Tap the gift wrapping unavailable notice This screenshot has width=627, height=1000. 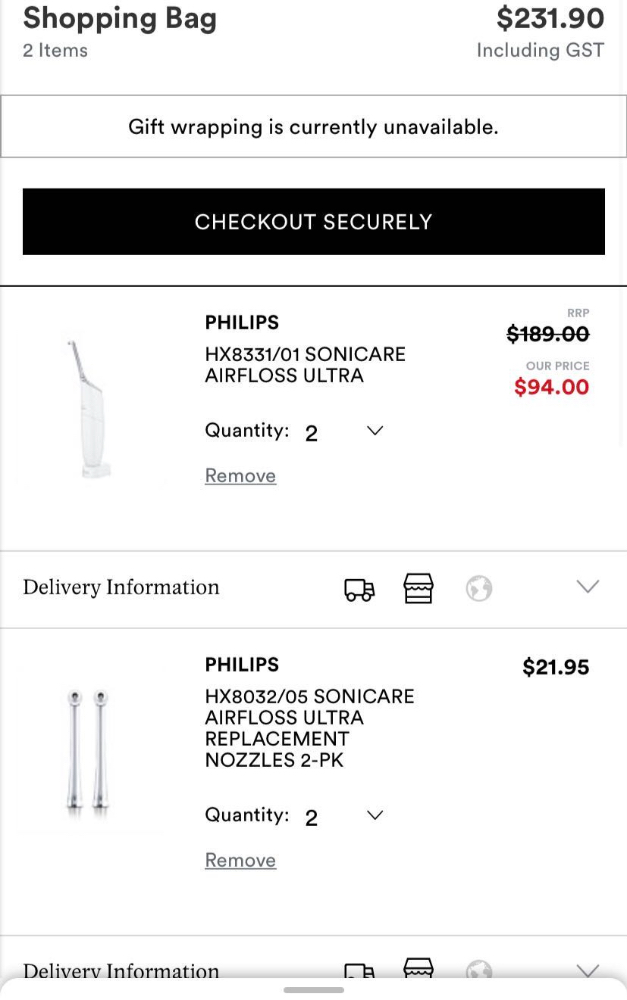[x=313, y=127]
